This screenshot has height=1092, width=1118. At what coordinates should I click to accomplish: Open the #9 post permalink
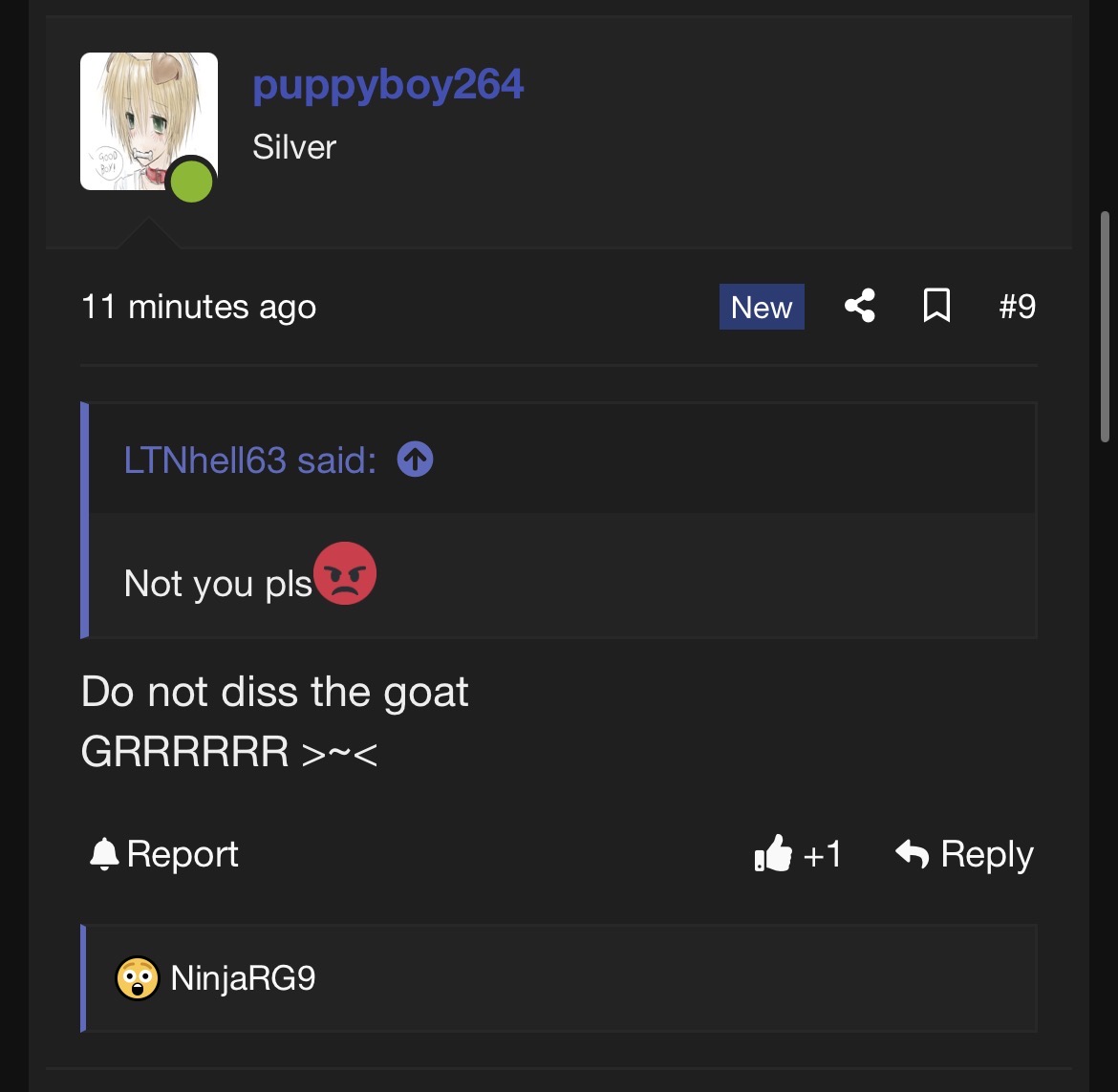(1017, 307)
